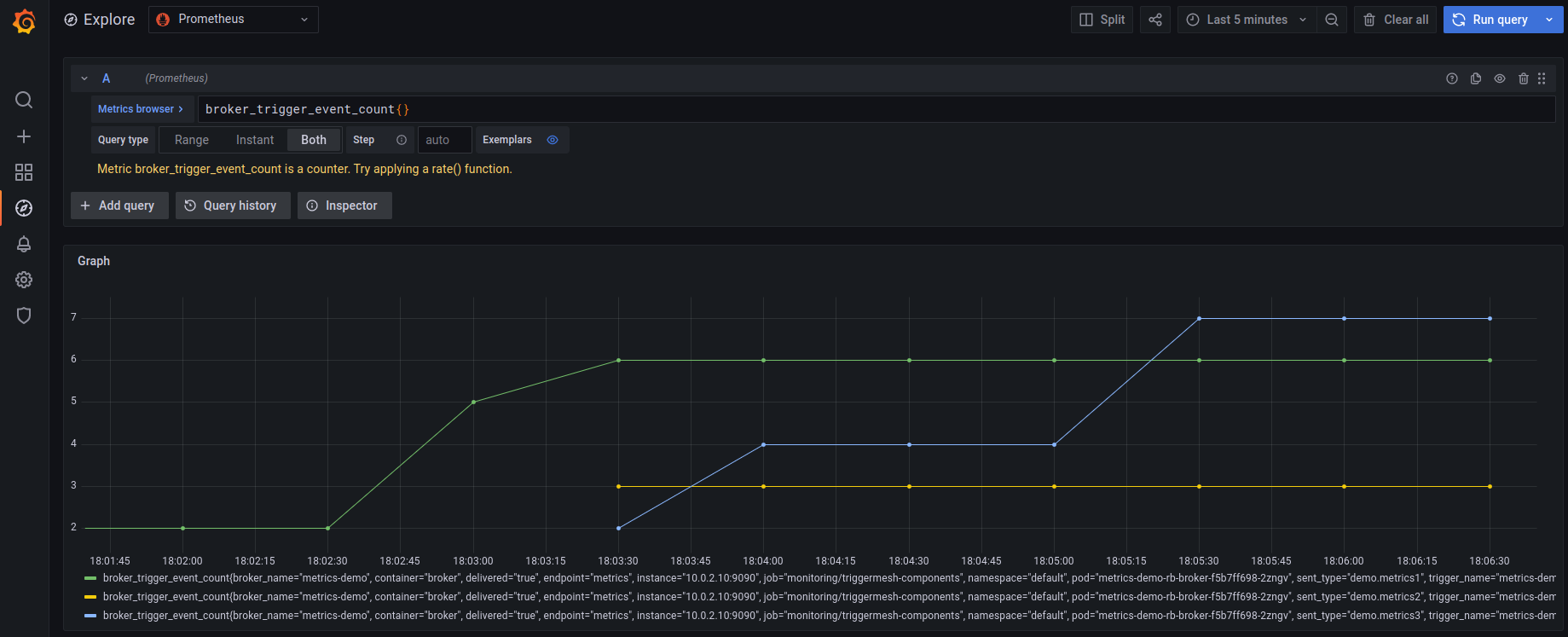Click the query expression input field
The image size is (1568, 637).
pyautogui.click(x=877, y=109)
